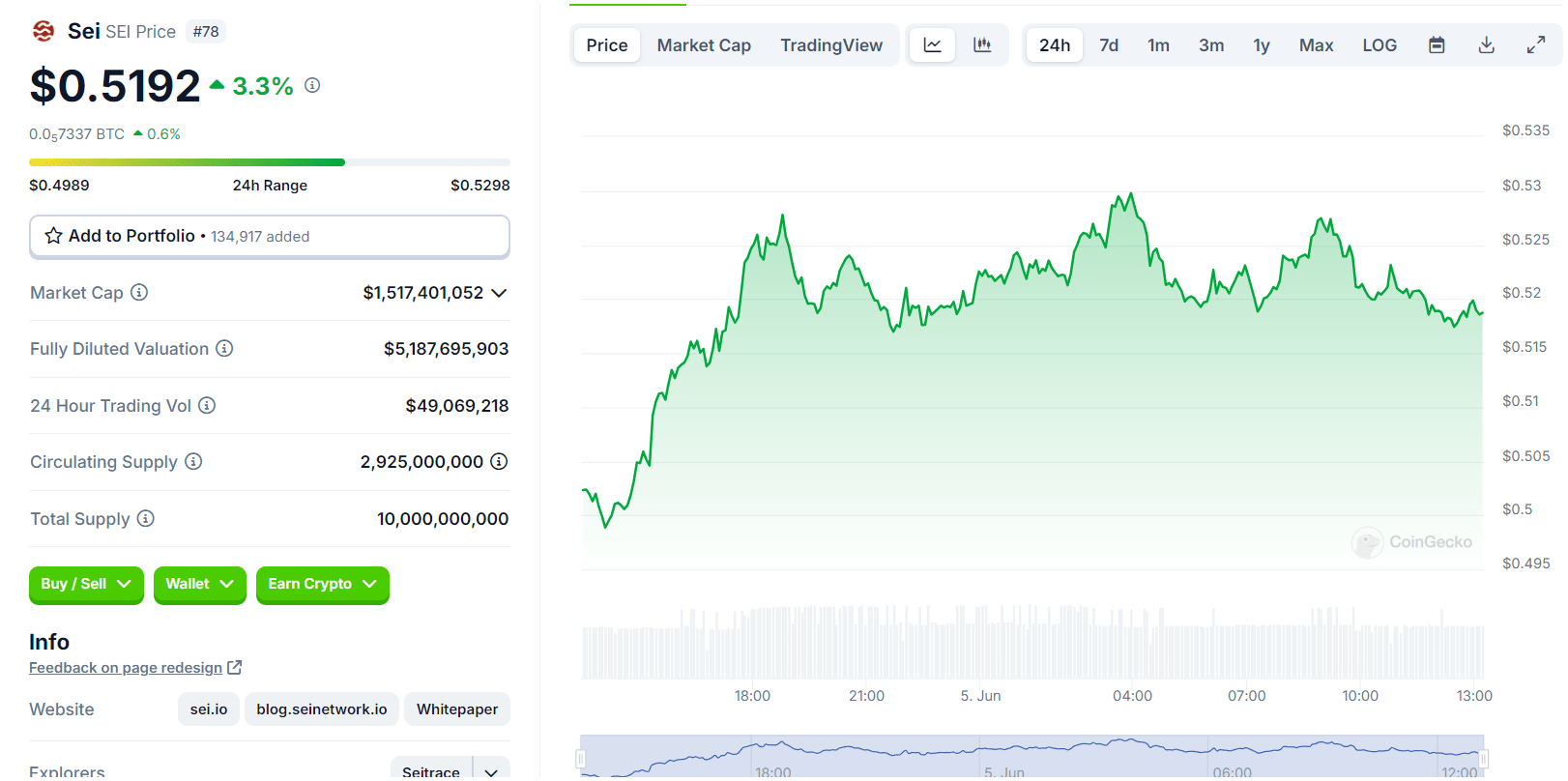Open the Total Supply info icon
Viewport: 1568px width, 781px height.
145,518
